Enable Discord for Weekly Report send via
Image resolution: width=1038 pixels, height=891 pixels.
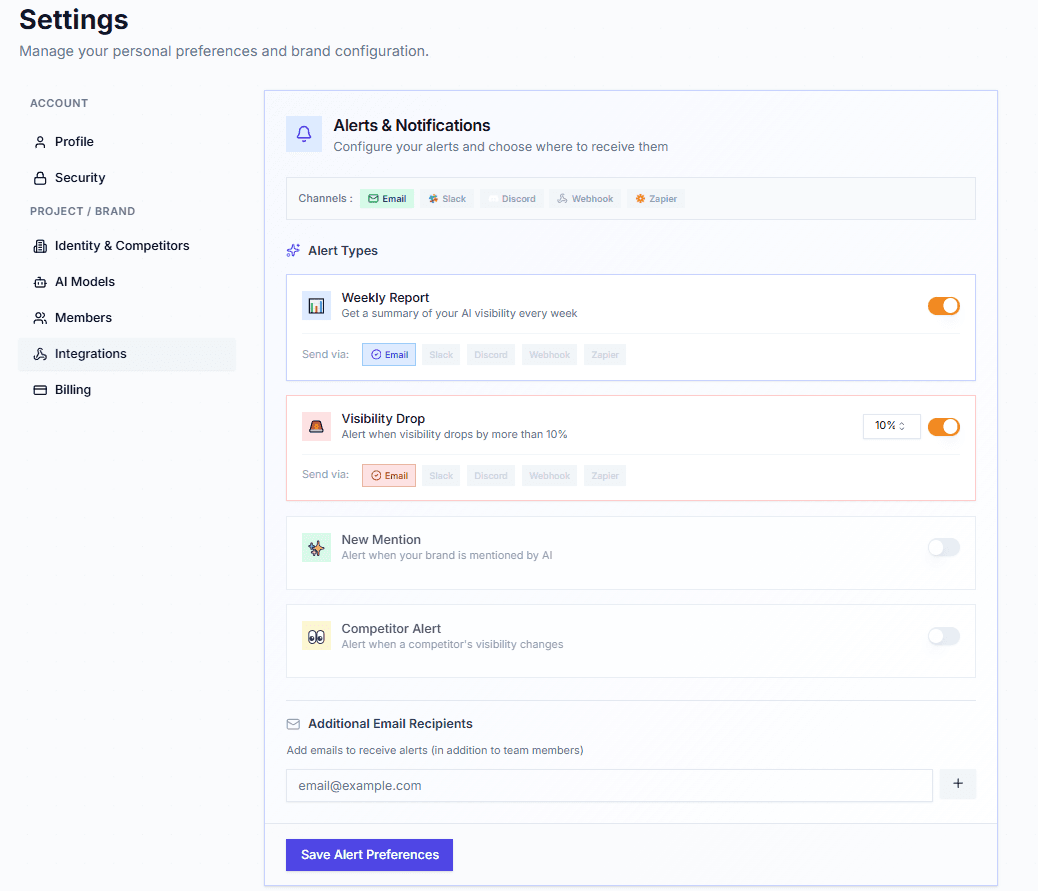coord(490,354)
